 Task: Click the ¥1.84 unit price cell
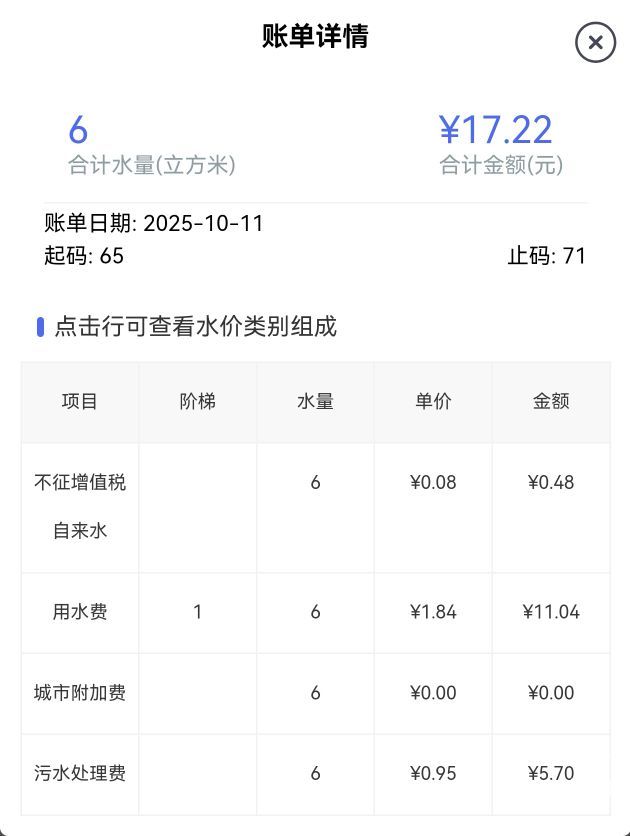433,612
